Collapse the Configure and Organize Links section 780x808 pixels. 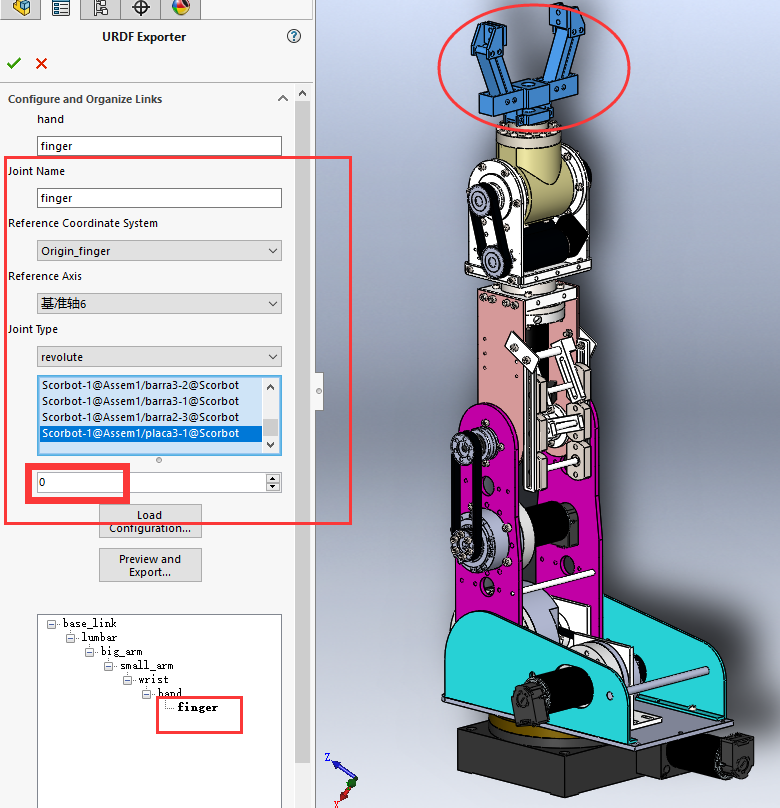(x=283, y=98)
